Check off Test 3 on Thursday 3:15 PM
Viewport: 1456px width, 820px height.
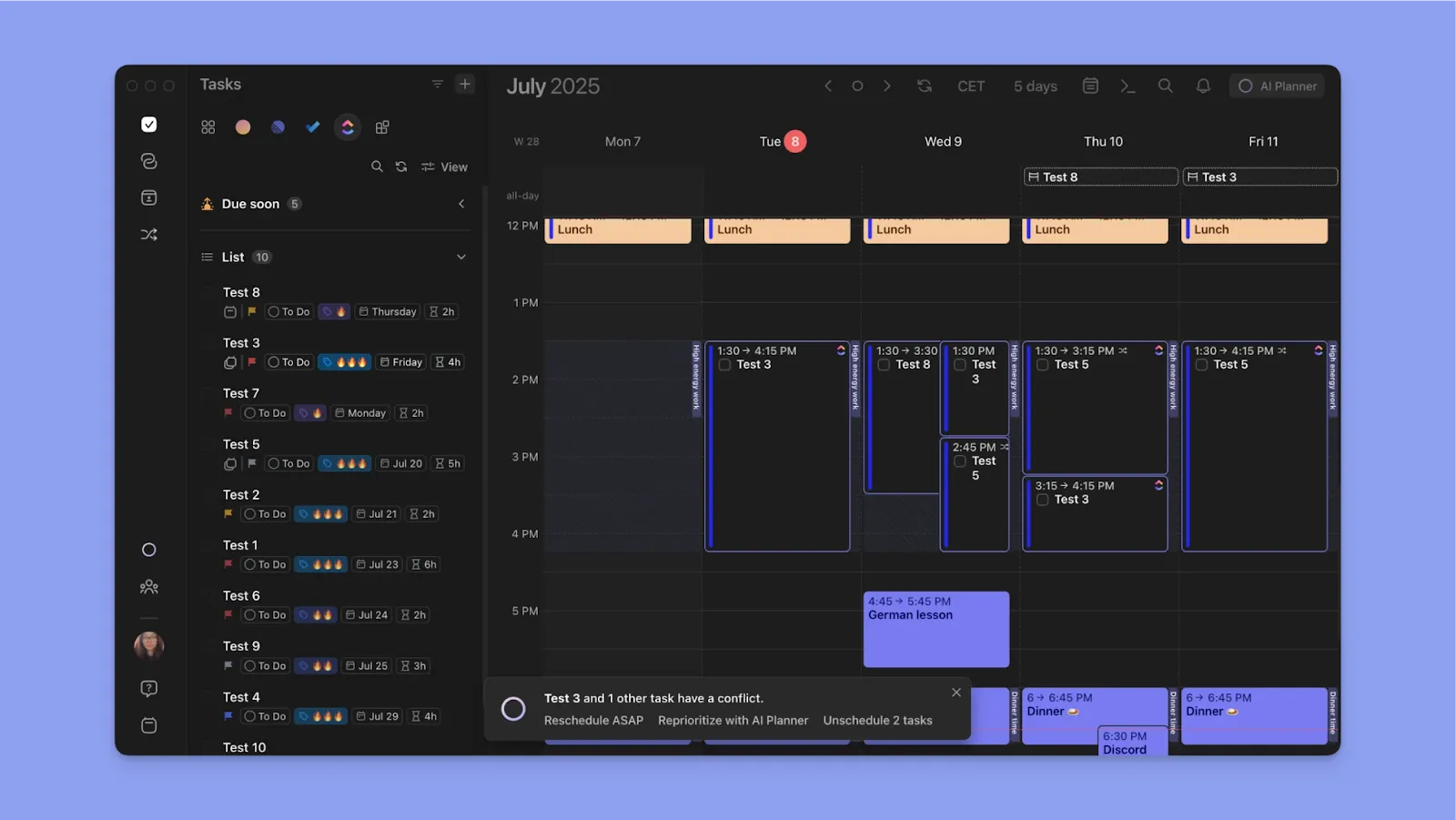pyautogui.click(x=1043, y=500)
